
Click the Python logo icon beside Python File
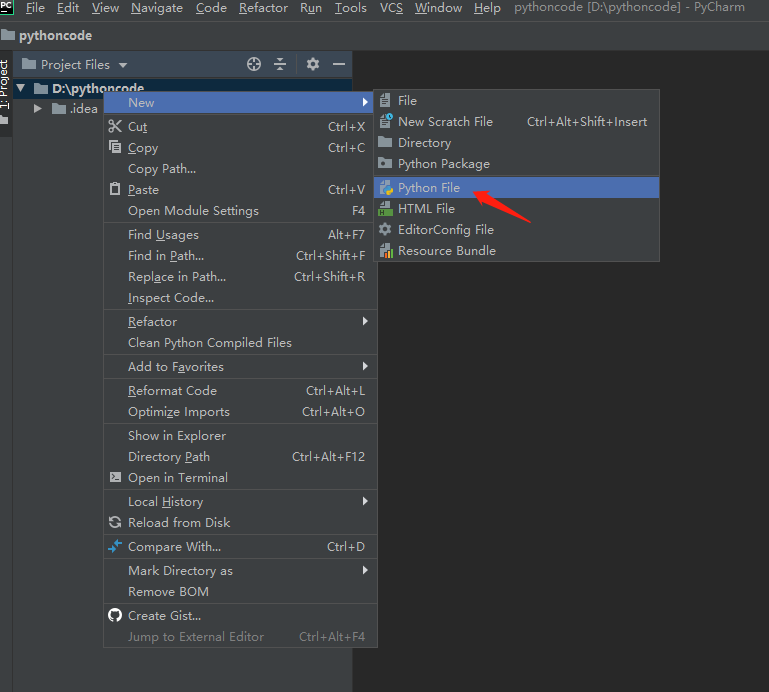point(386,187)
